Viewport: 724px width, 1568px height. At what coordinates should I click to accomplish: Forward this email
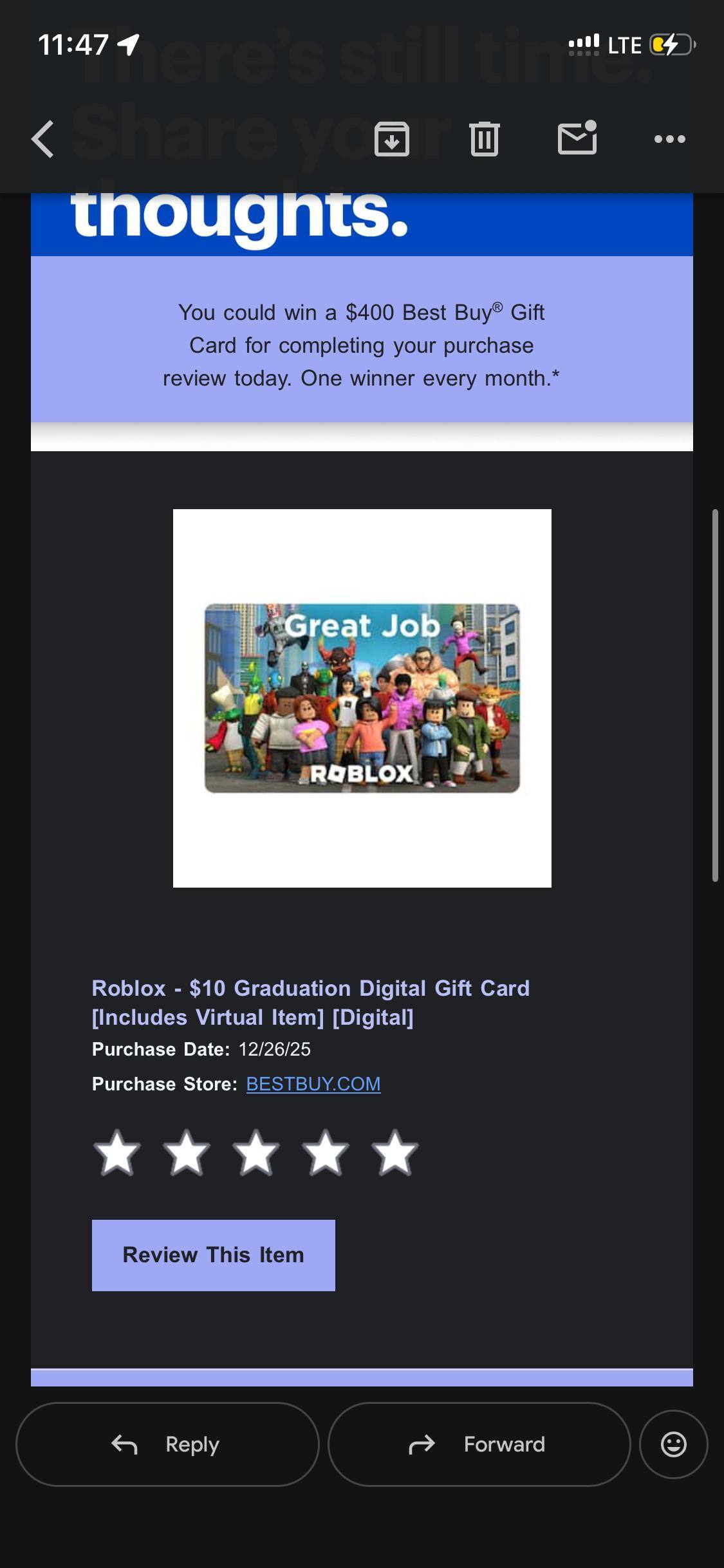tap(479, 1444)
